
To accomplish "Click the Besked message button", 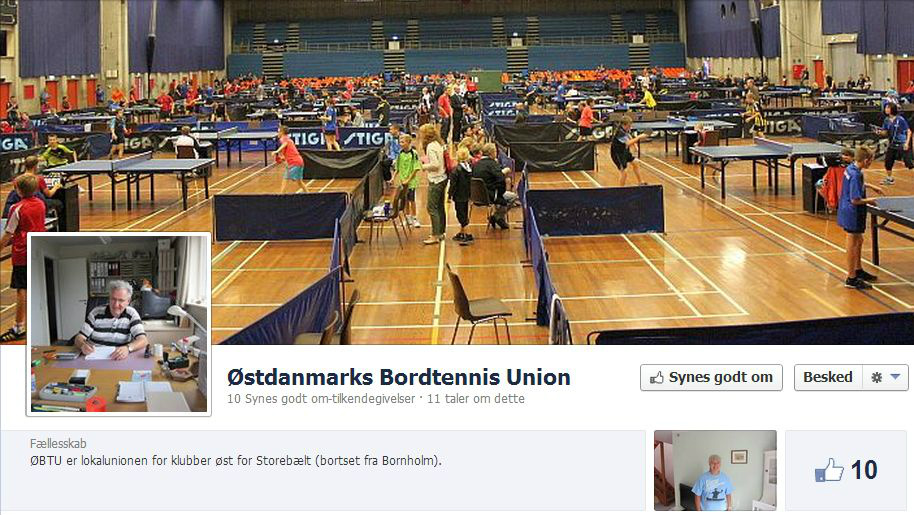I will tap(828, 378).
